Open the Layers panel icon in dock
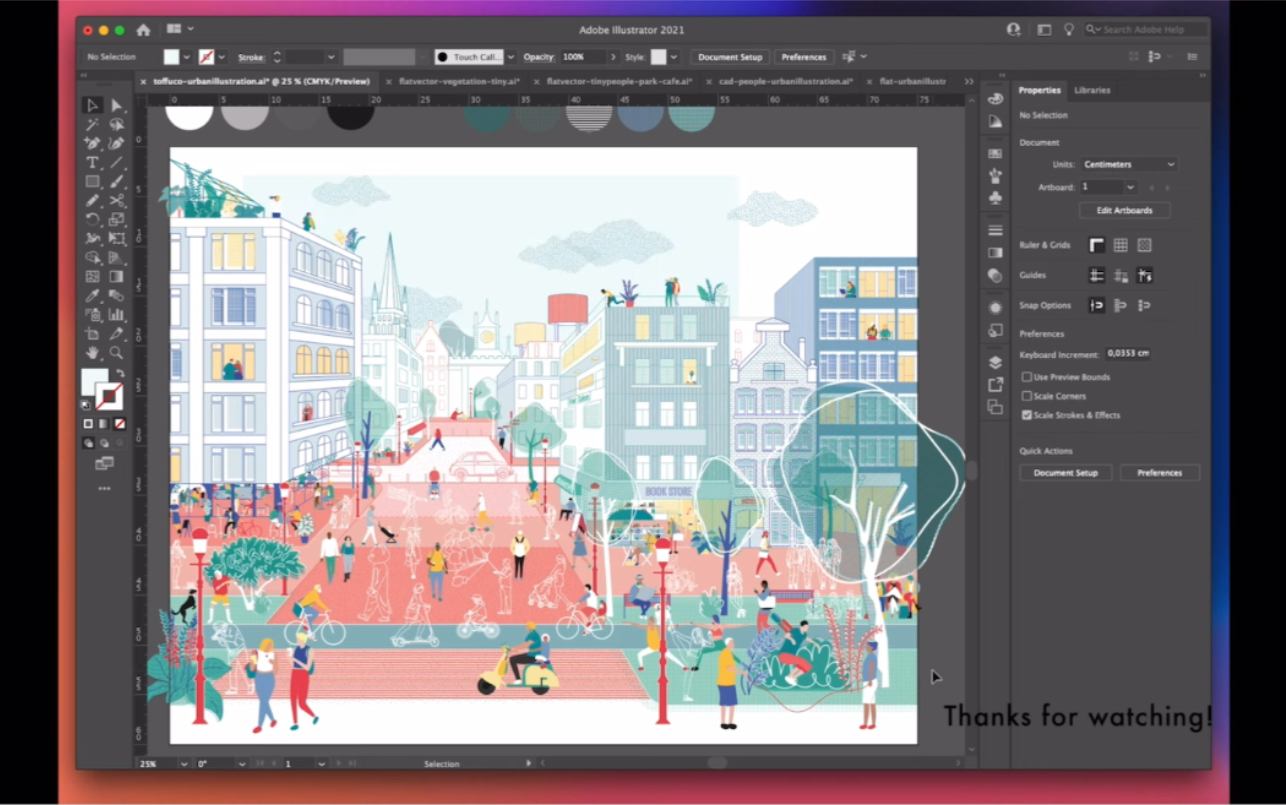1286x805 pixels. [x=995, y=363]
